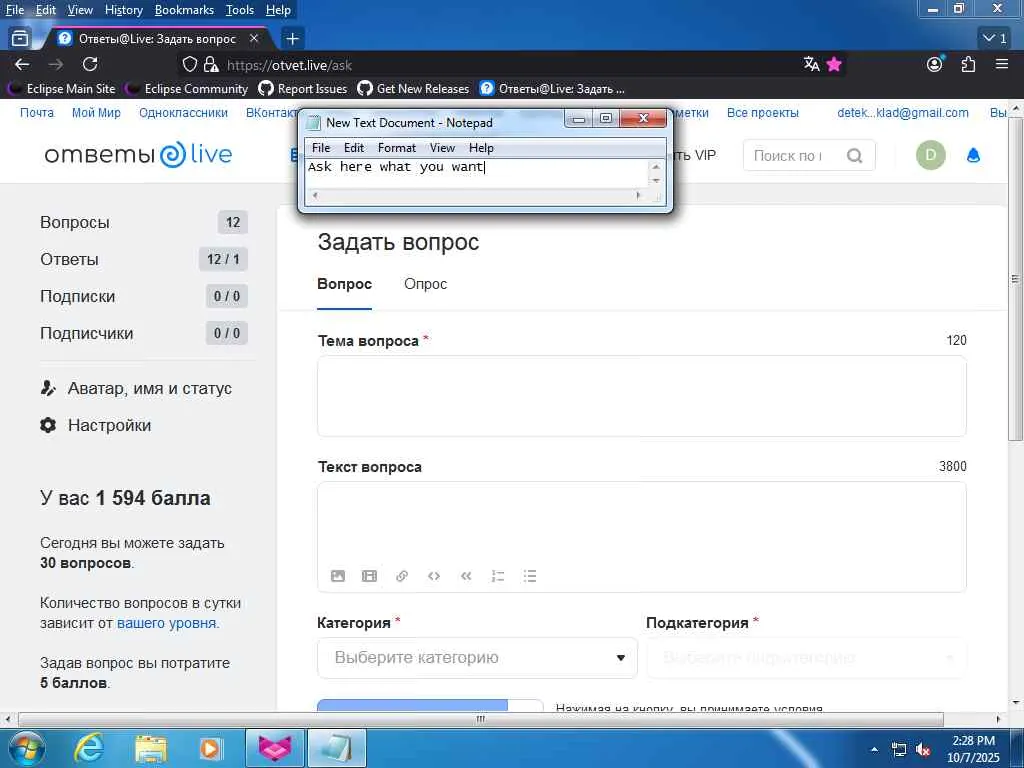Open Notepad Help menu

[481, 148]
